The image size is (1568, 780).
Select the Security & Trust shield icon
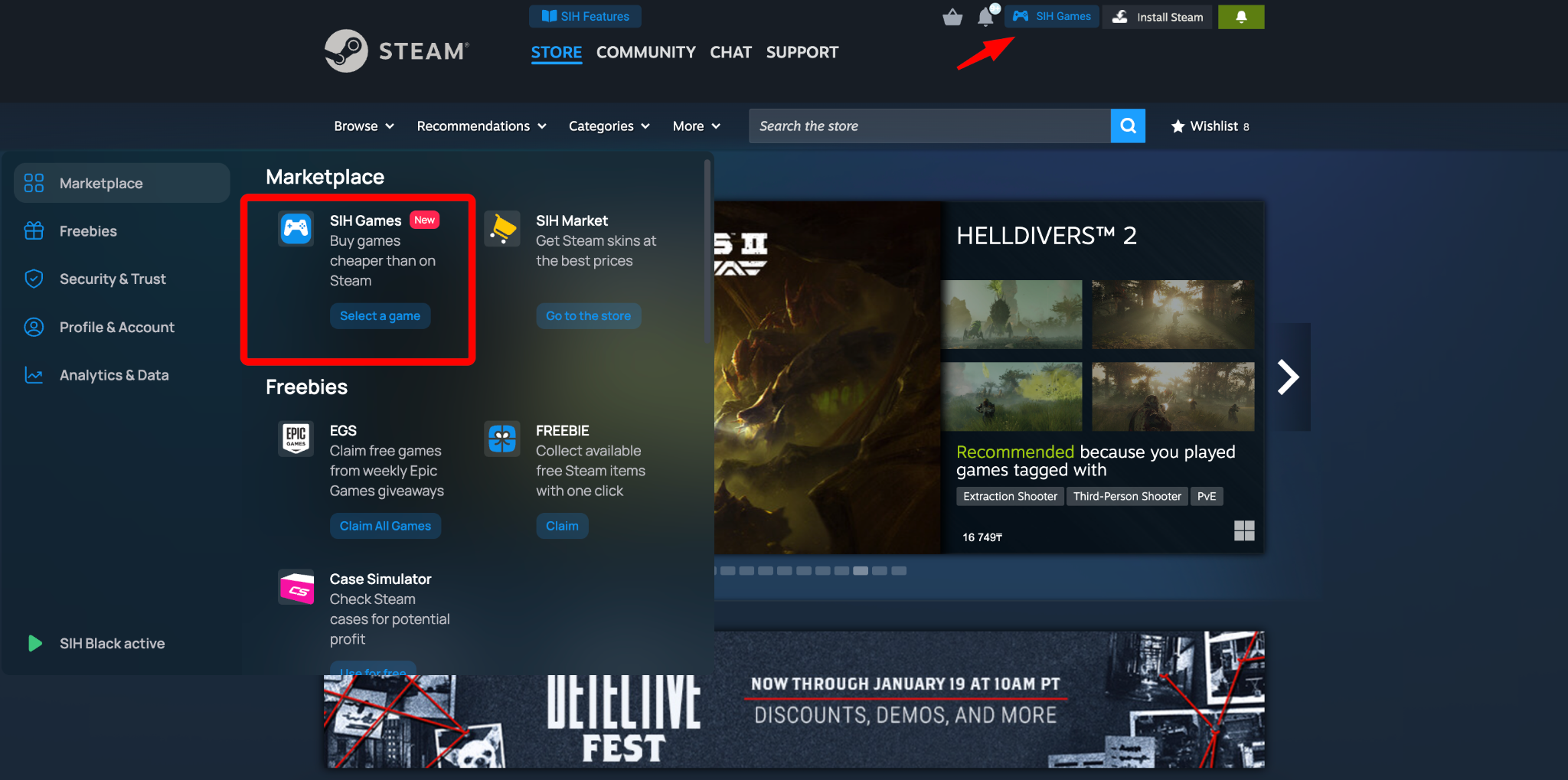pyautogui.click(x=34, y=279)
